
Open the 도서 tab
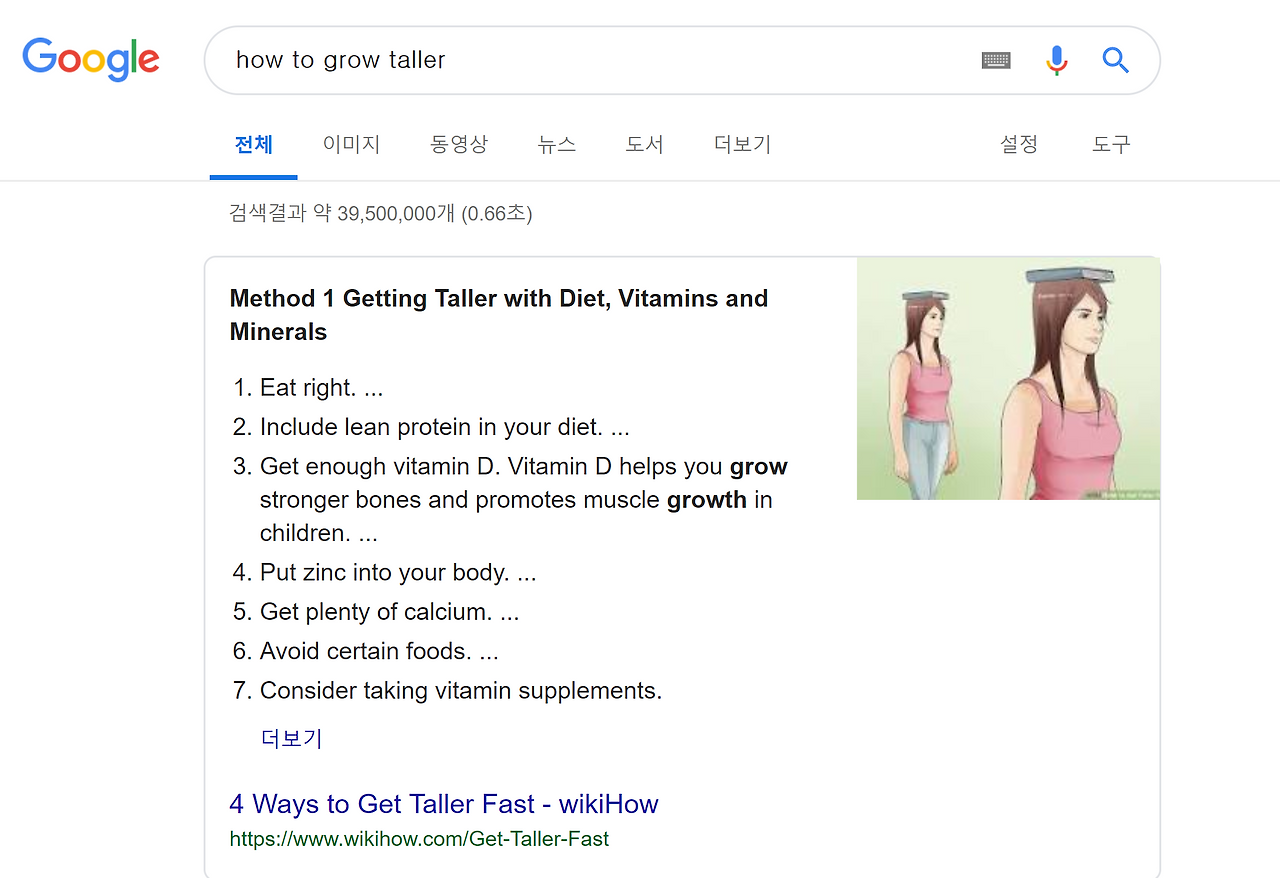click(645, 144)
